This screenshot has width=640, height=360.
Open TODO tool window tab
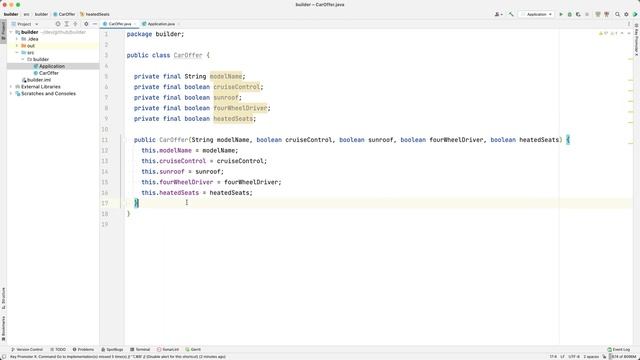tap(58, 350)
